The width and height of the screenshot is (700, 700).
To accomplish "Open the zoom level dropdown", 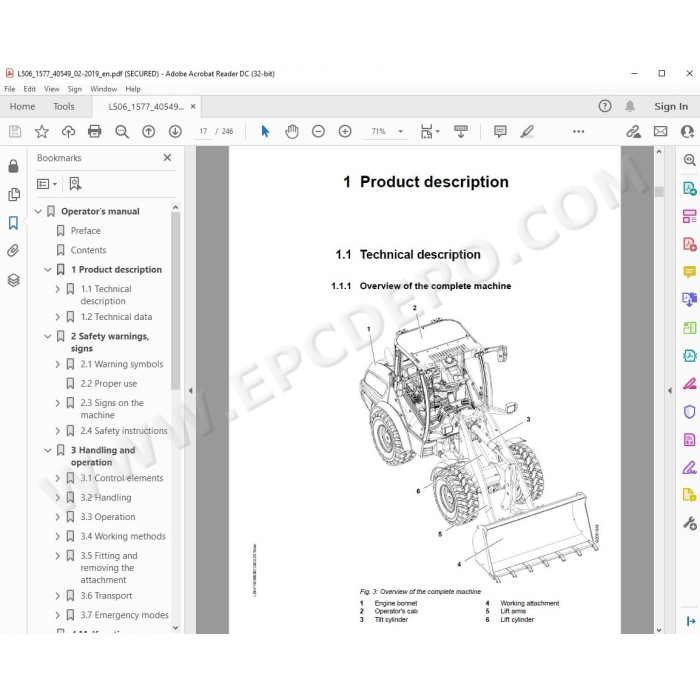I will click(400, 131).
